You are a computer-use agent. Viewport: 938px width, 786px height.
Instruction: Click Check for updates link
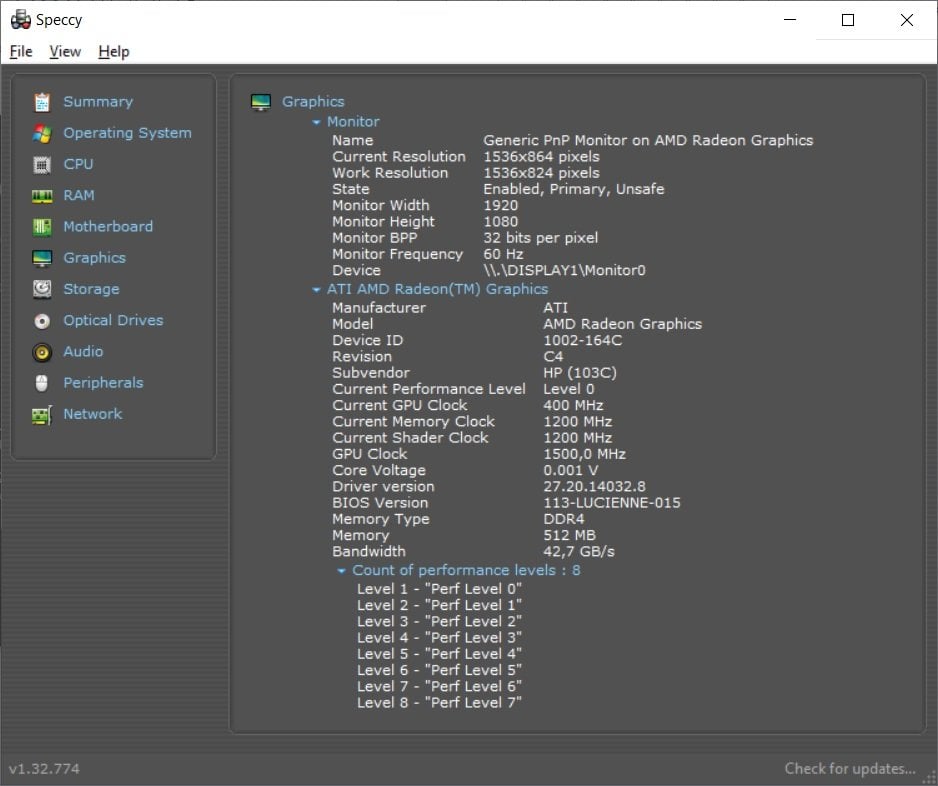click(x=850, y=769)
